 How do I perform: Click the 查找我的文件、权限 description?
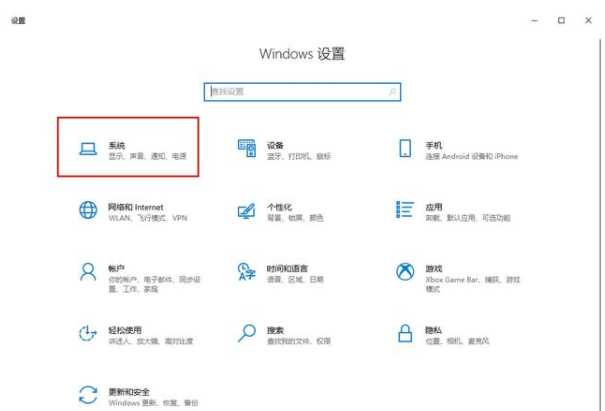[299, 341]
